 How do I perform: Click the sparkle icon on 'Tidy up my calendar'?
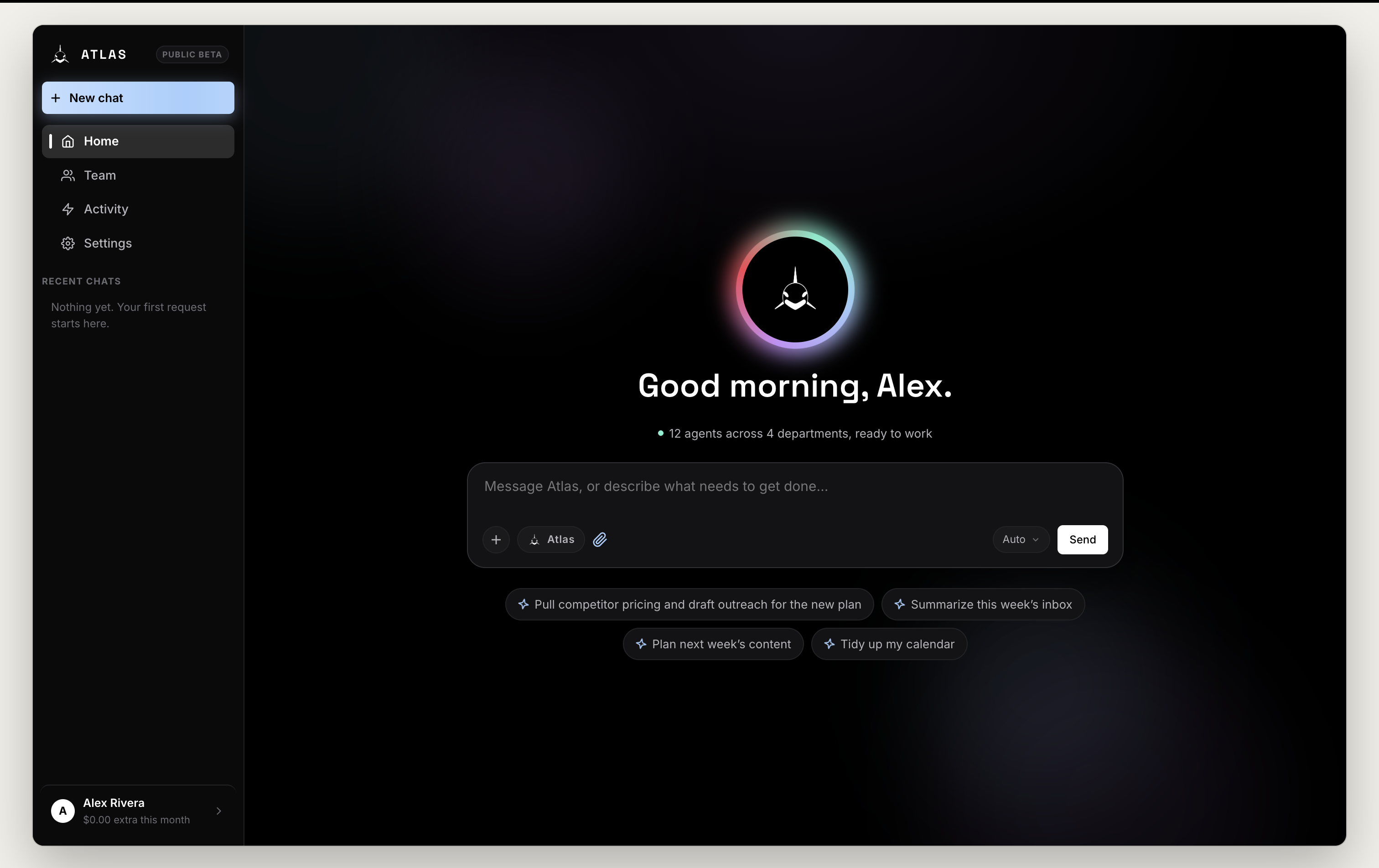829,644
